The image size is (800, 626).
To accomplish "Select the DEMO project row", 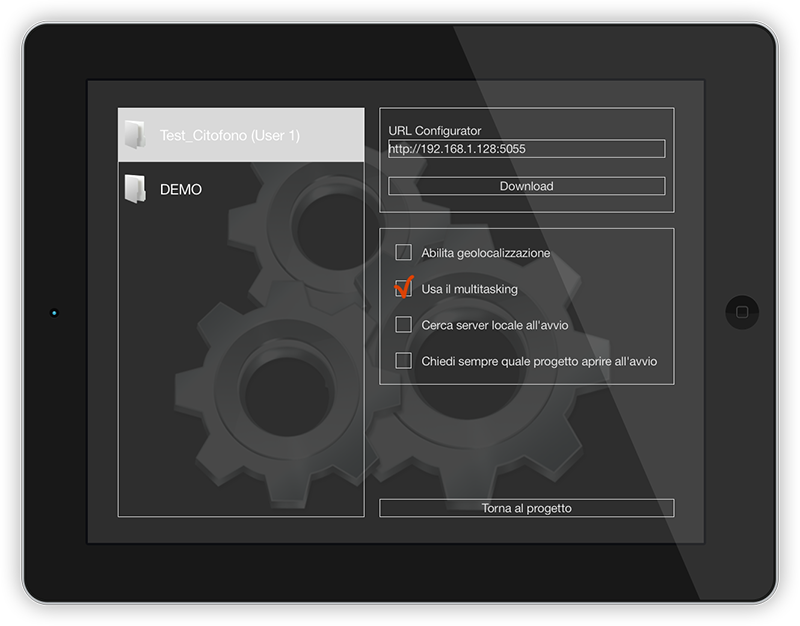I will tap(241, 189).
